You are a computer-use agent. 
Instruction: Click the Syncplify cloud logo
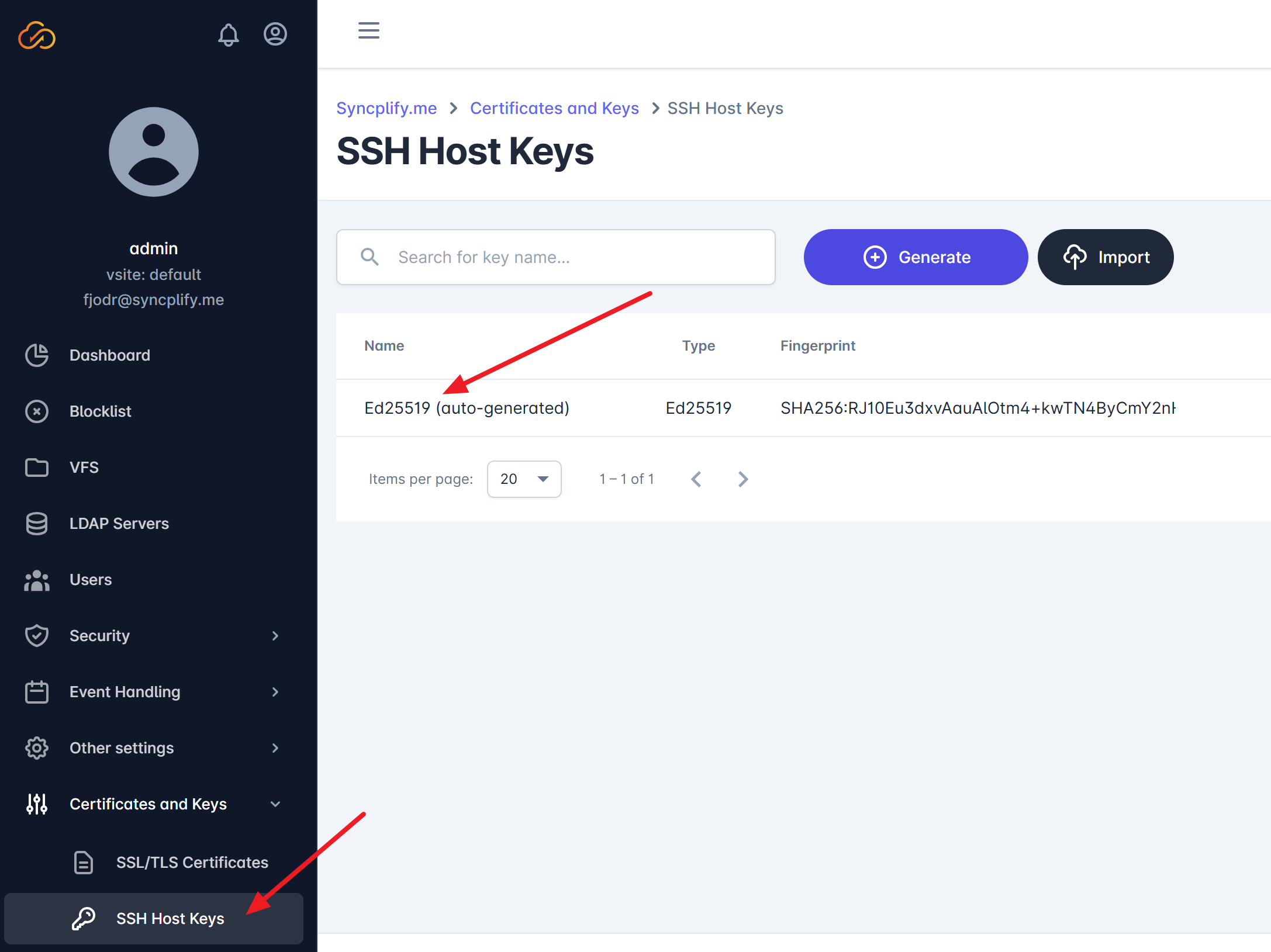click(37, 36)
